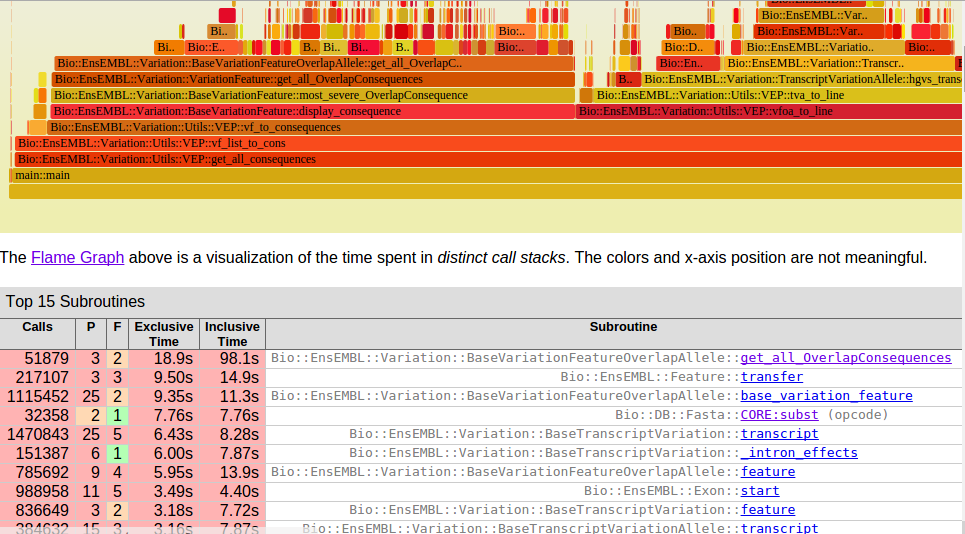Follow the base_variation_feature subroutine link

coord(826,396)
